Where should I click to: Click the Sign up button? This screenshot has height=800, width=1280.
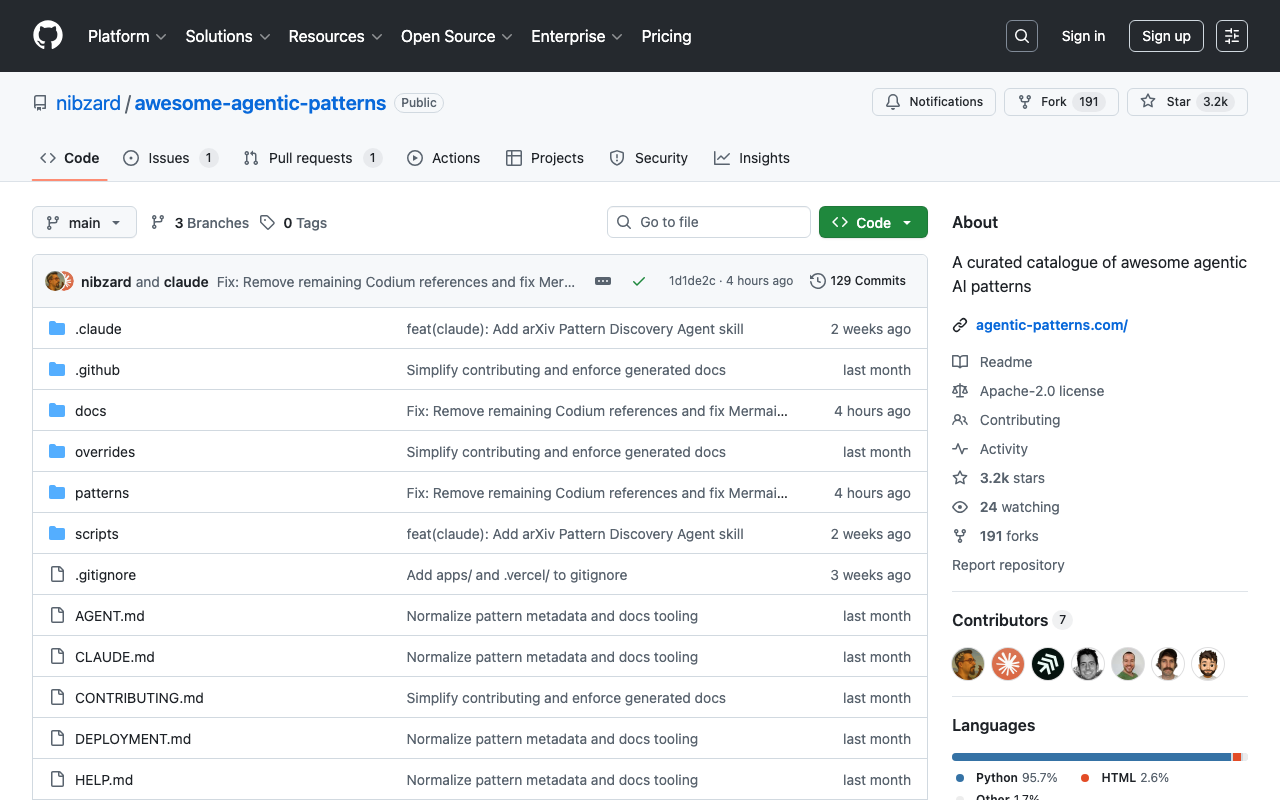(x=1166, y=36)
